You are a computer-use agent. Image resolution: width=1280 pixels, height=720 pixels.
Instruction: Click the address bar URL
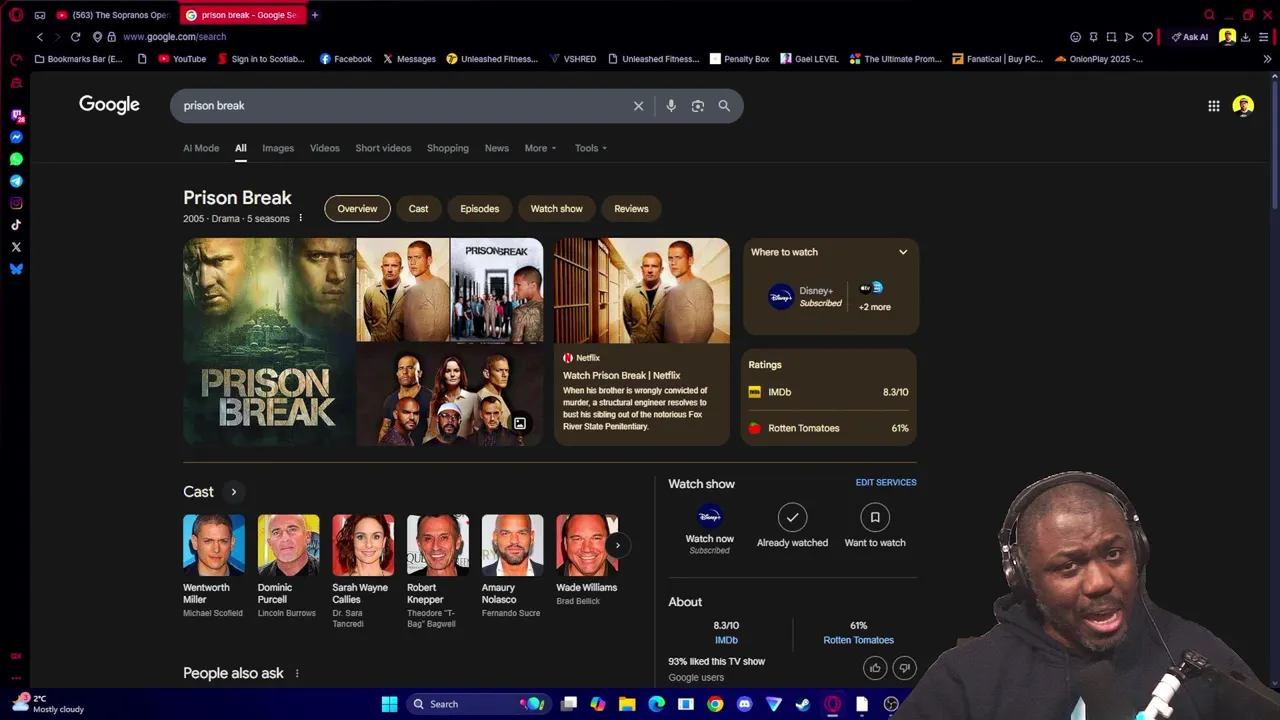click(175, 37)
